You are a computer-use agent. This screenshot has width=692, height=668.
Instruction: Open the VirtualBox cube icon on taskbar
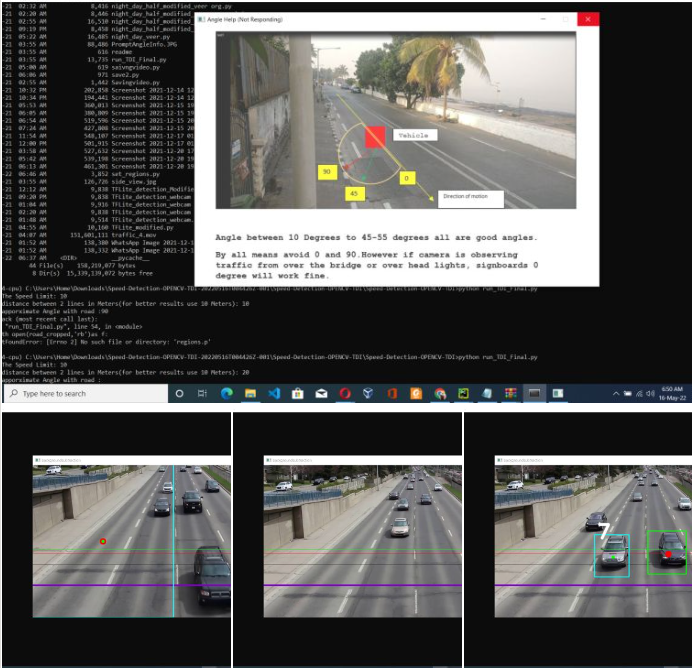click(x=368, y=393)
